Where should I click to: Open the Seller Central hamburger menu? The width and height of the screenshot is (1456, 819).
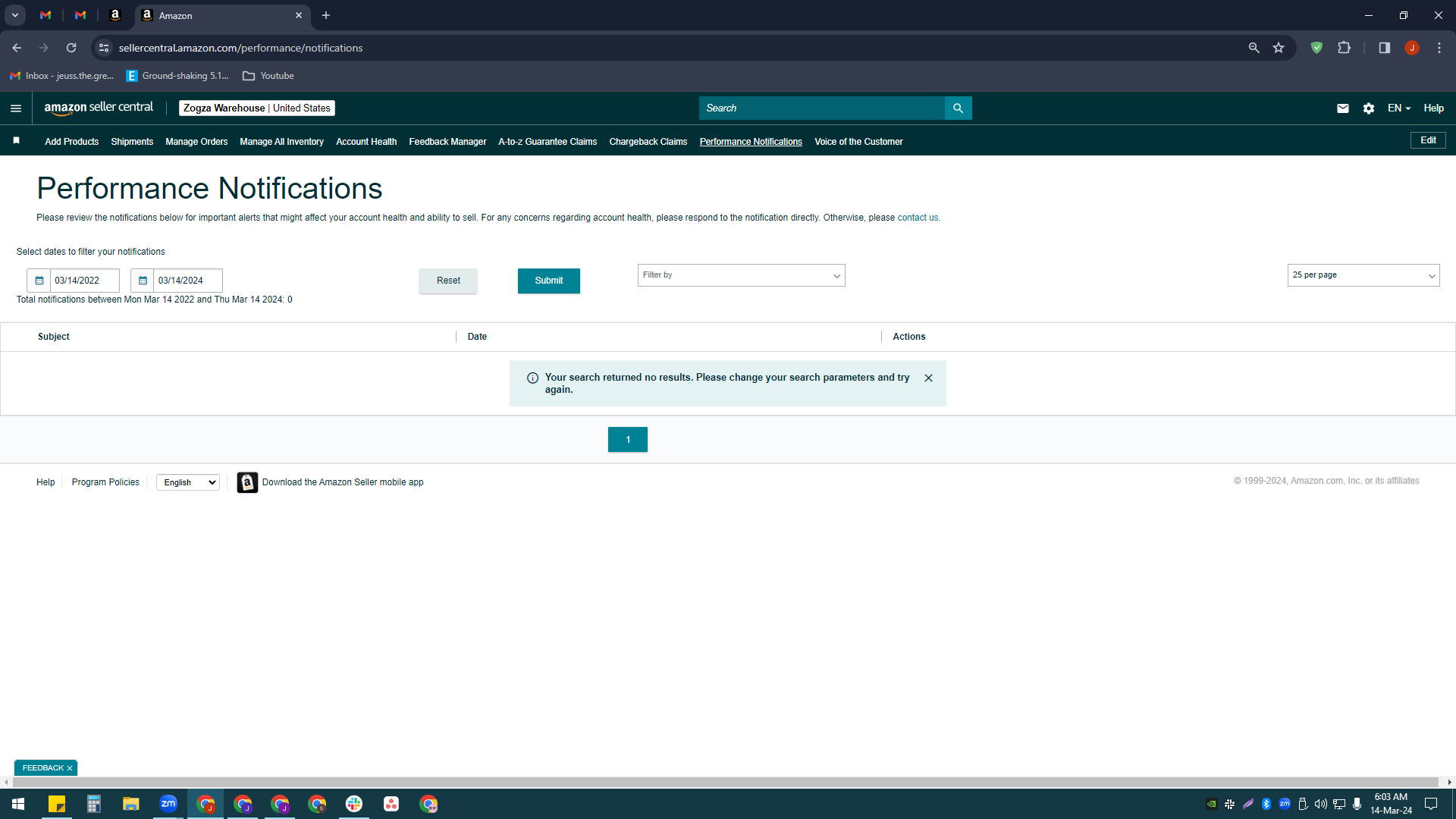(16, 108)
